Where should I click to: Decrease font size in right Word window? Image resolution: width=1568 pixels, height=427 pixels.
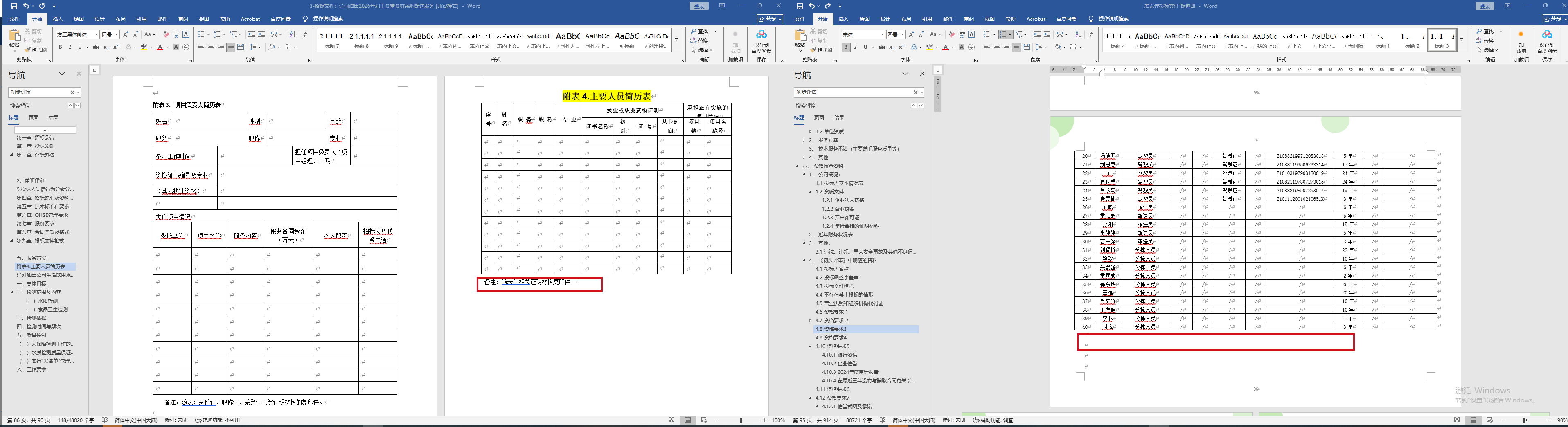click(921, 35)
